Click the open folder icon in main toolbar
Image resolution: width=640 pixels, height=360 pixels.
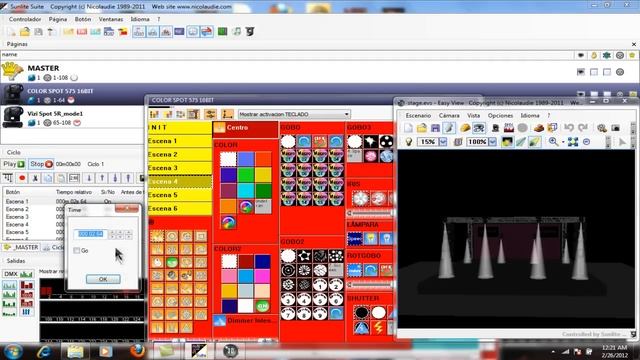25,31
